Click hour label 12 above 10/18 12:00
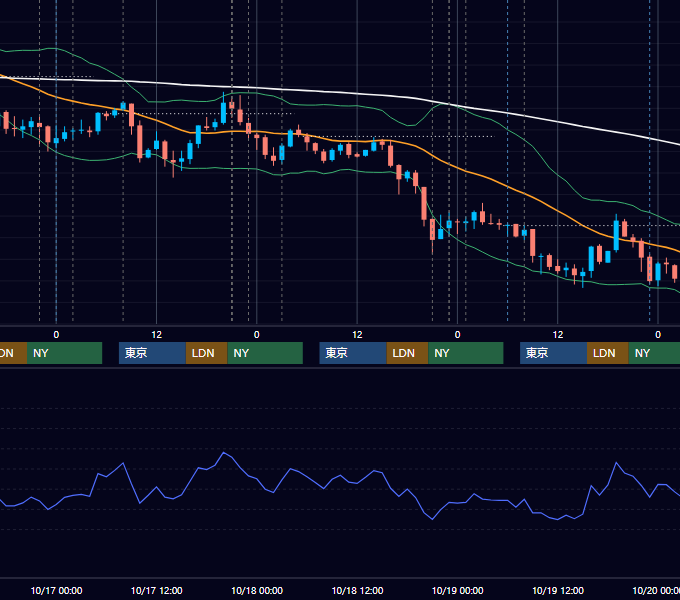Image resolution: width=680 pixels, height=600 pixels. [357, 335]
